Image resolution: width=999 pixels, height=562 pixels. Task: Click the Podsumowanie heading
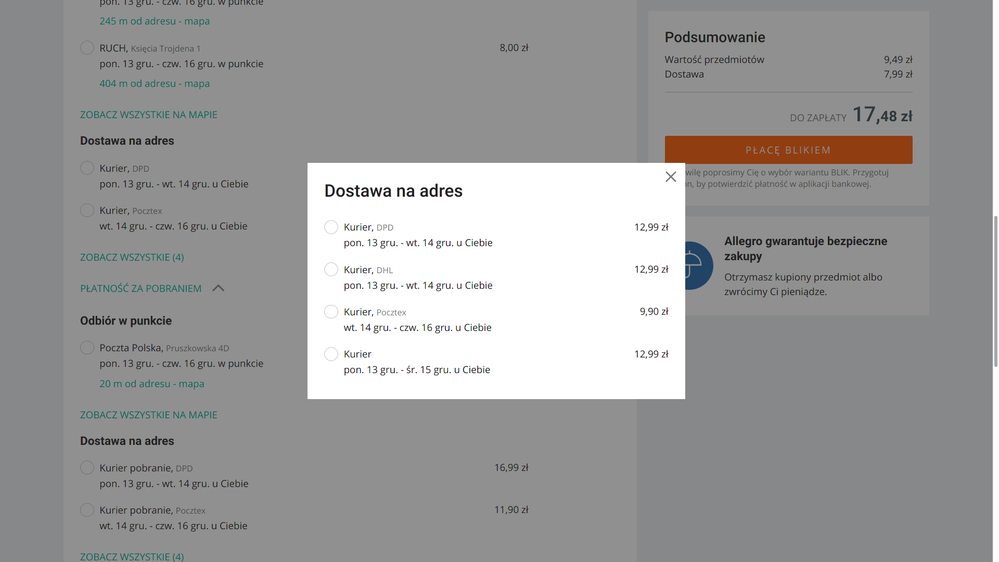715,38
